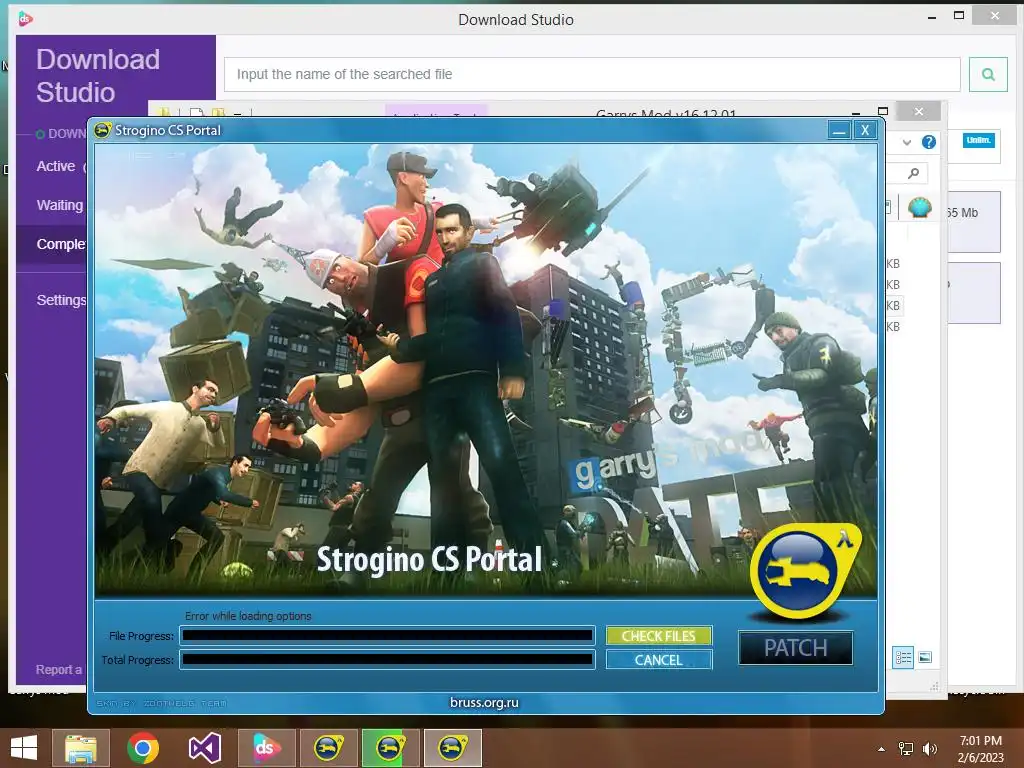Viewport: 1024px width, 768px height.
Task: Minimize the Strogino CS Portal window
Action: pyautogui.click(x=839, y=130)
